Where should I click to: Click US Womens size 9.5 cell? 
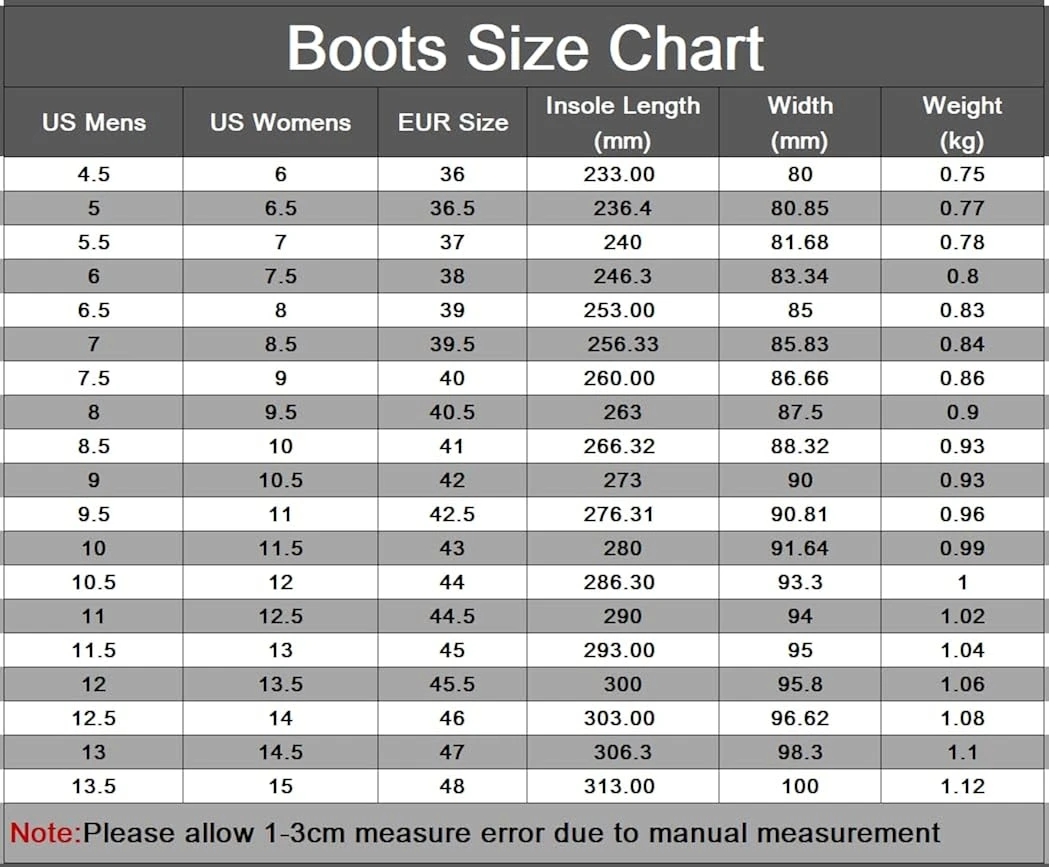tap(280, 412)
